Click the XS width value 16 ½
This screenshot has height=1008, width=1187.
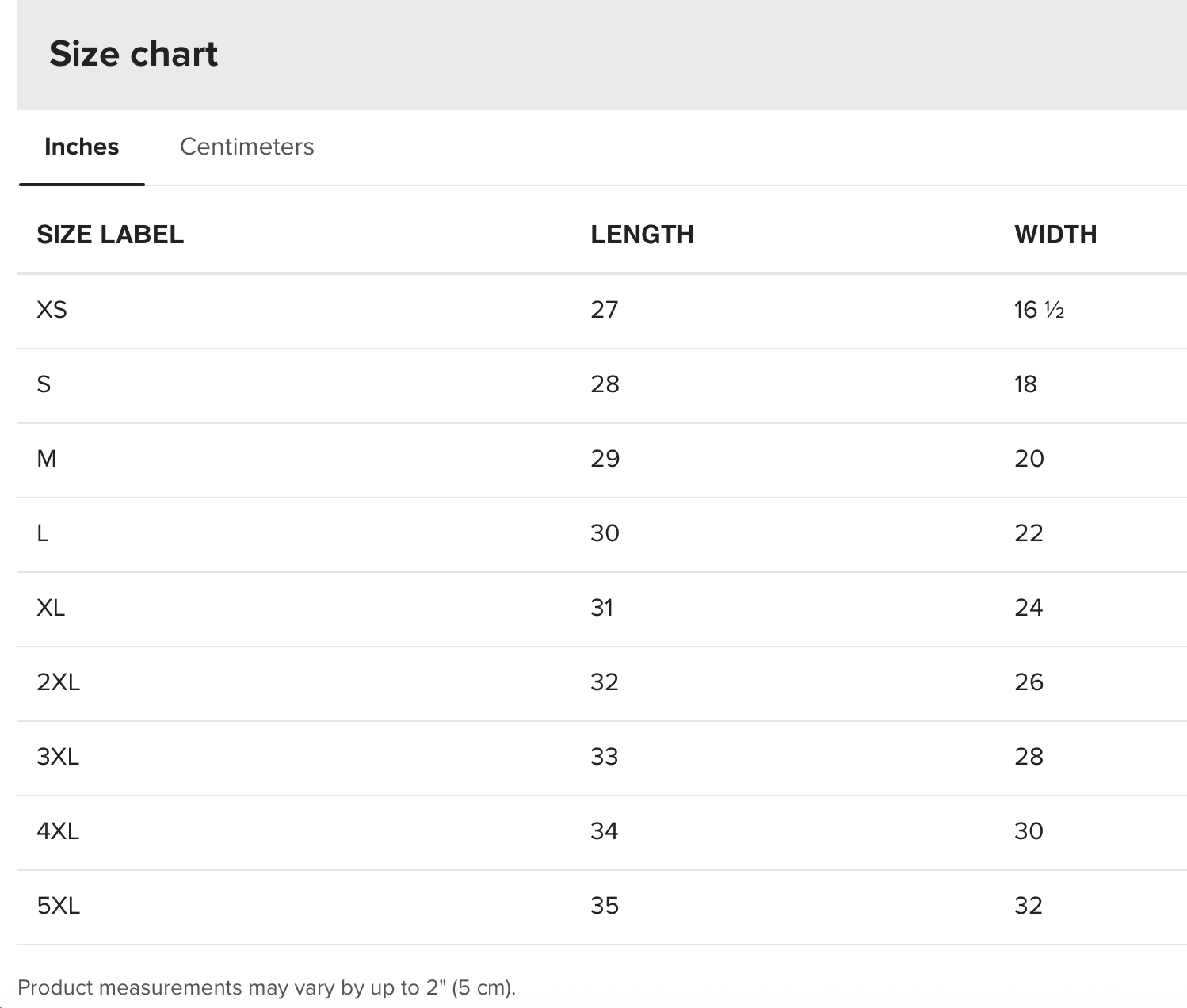pos(1039,310)
